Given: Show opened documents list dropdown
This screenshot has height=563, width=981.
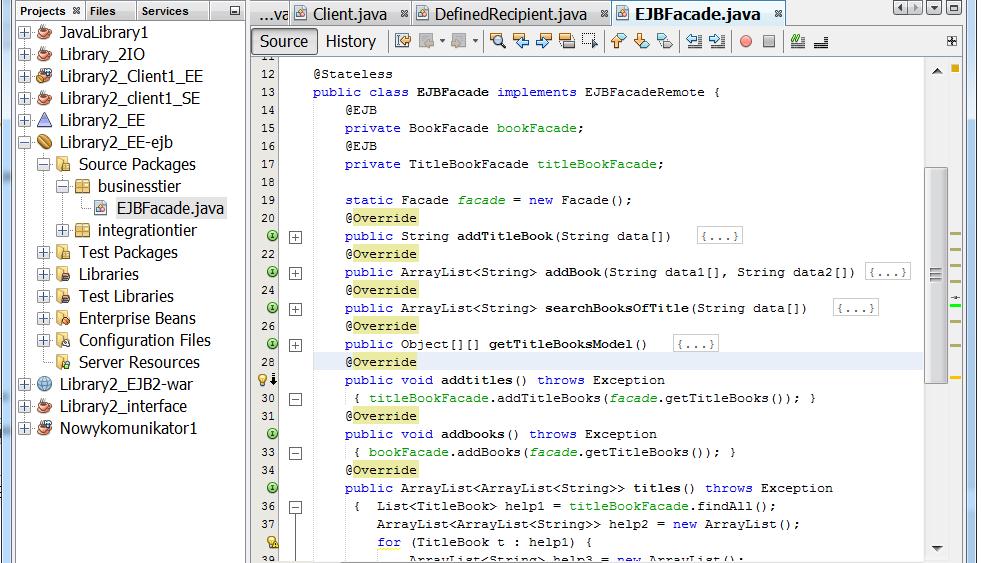Looking at the screenshot, I should pyautogui.click(x=934, y=8).
